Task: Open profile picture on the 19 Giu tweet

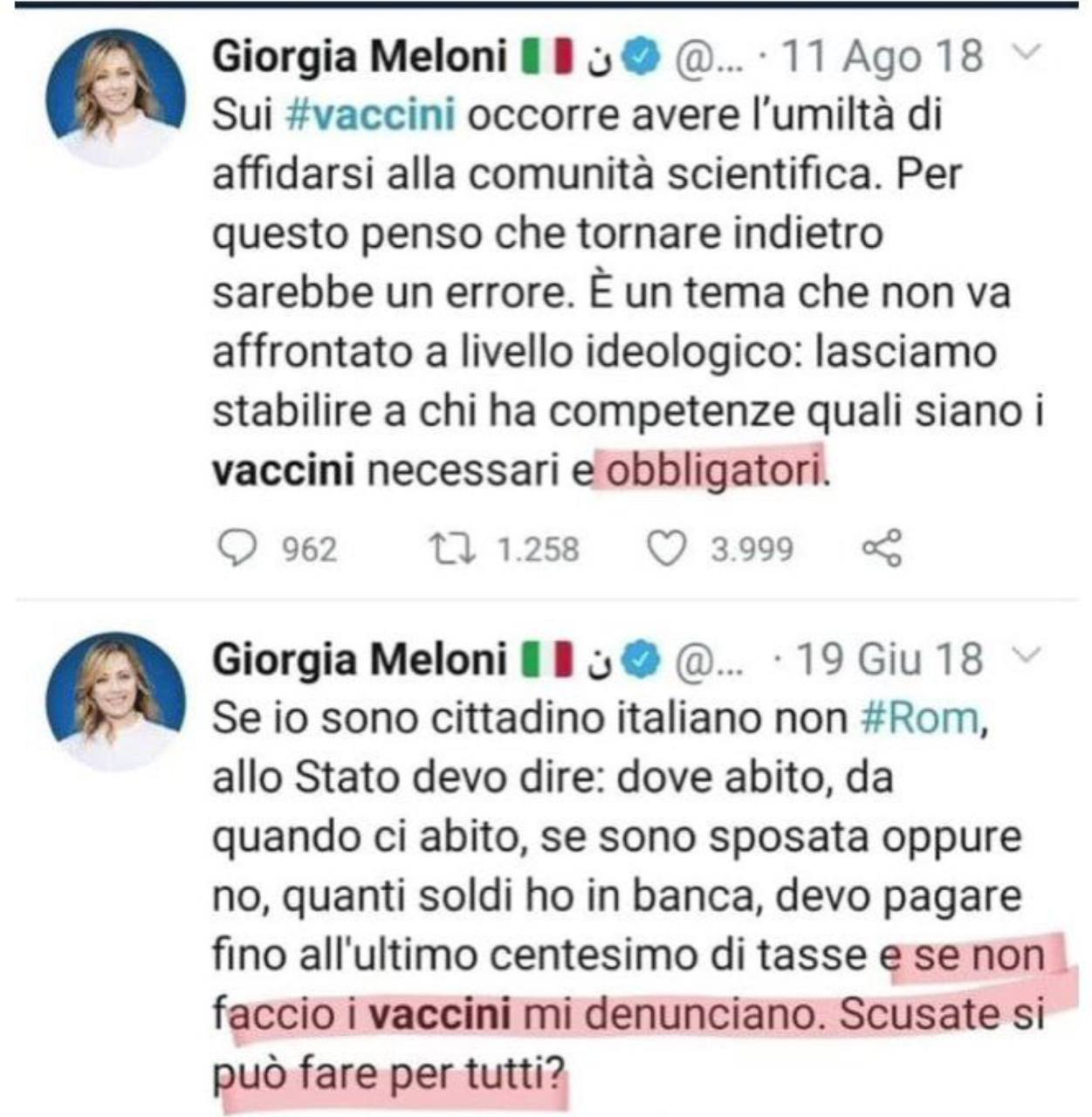Action: pyautogui.click(x=115, y=701)
